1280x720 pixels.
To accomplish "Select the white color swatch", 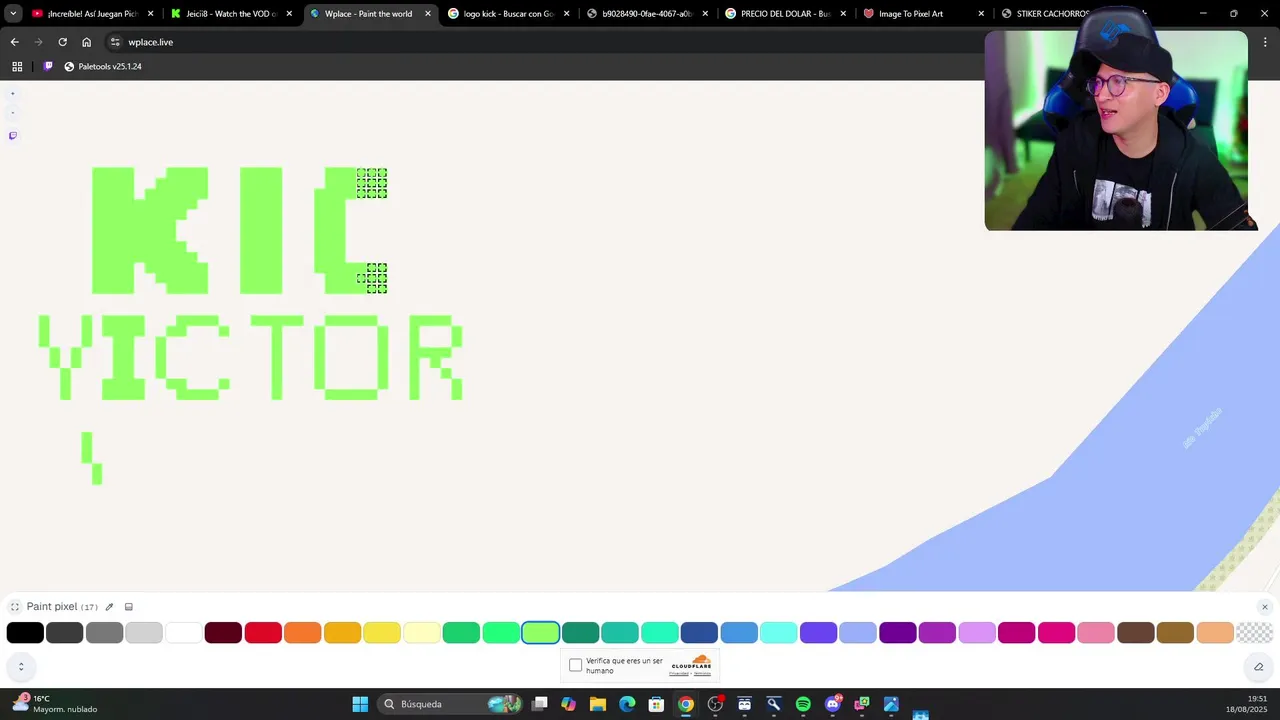I will pos(184,632).
